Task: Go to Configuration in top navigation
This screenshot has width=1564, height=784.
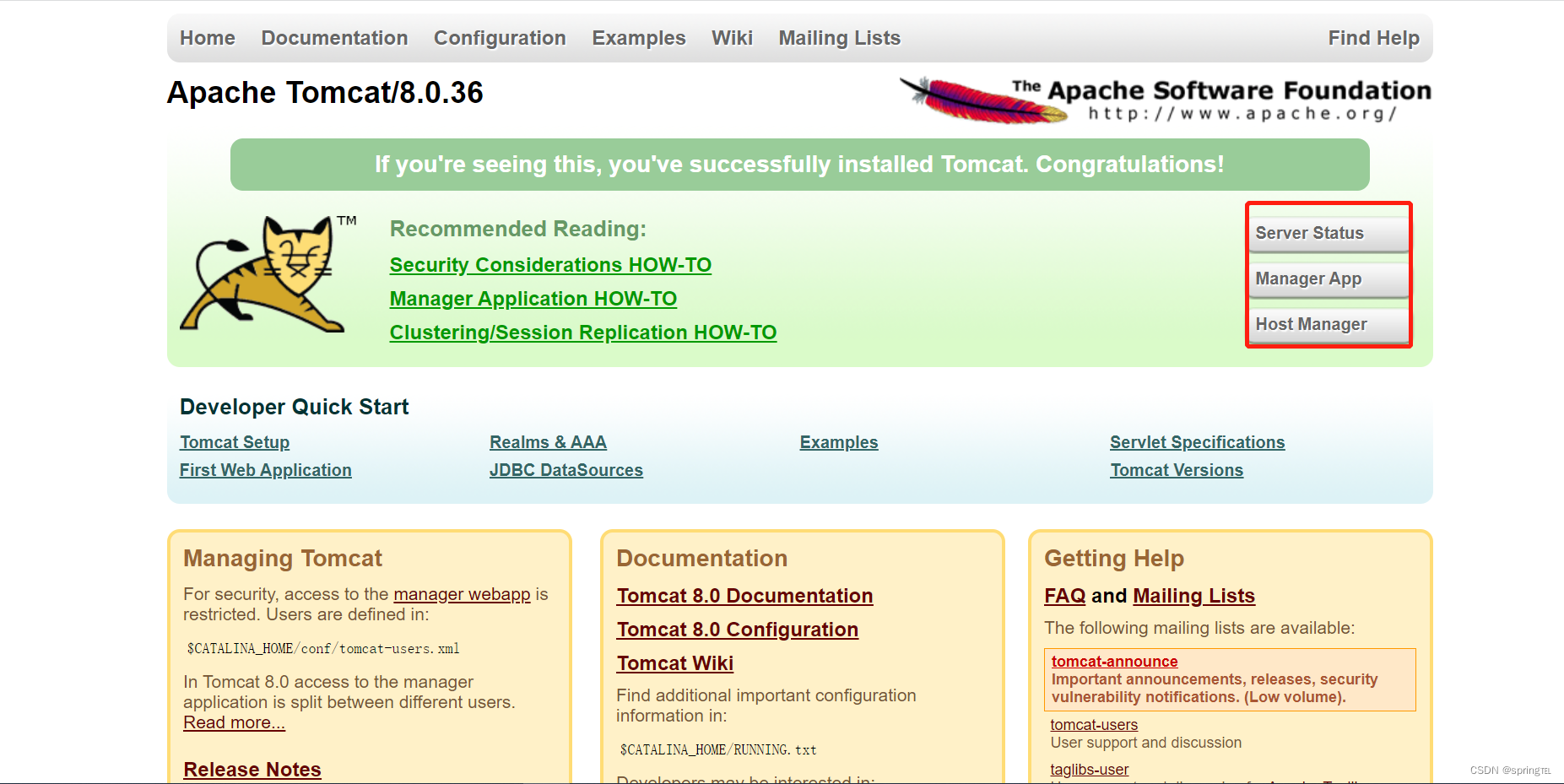Action: pos(500,38)
